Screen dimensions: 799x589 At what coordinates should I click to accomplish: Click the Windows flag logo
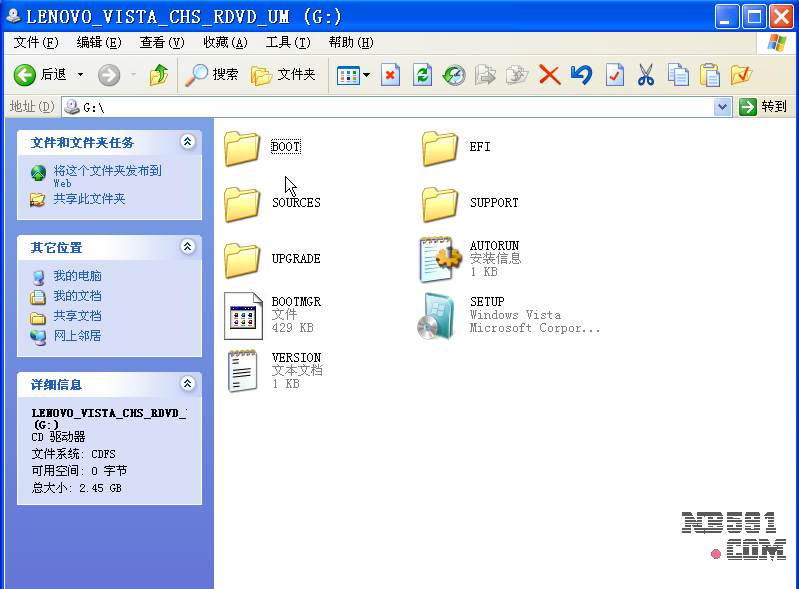[777, 43]
